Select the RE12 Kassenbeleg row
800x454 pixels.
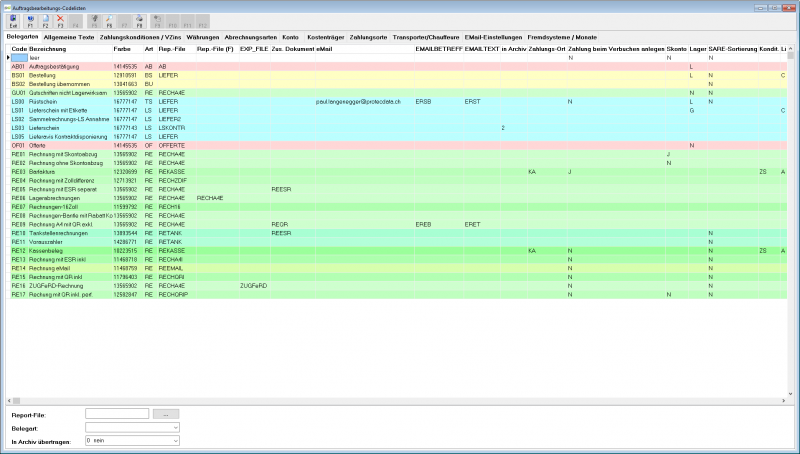[399, 250]
